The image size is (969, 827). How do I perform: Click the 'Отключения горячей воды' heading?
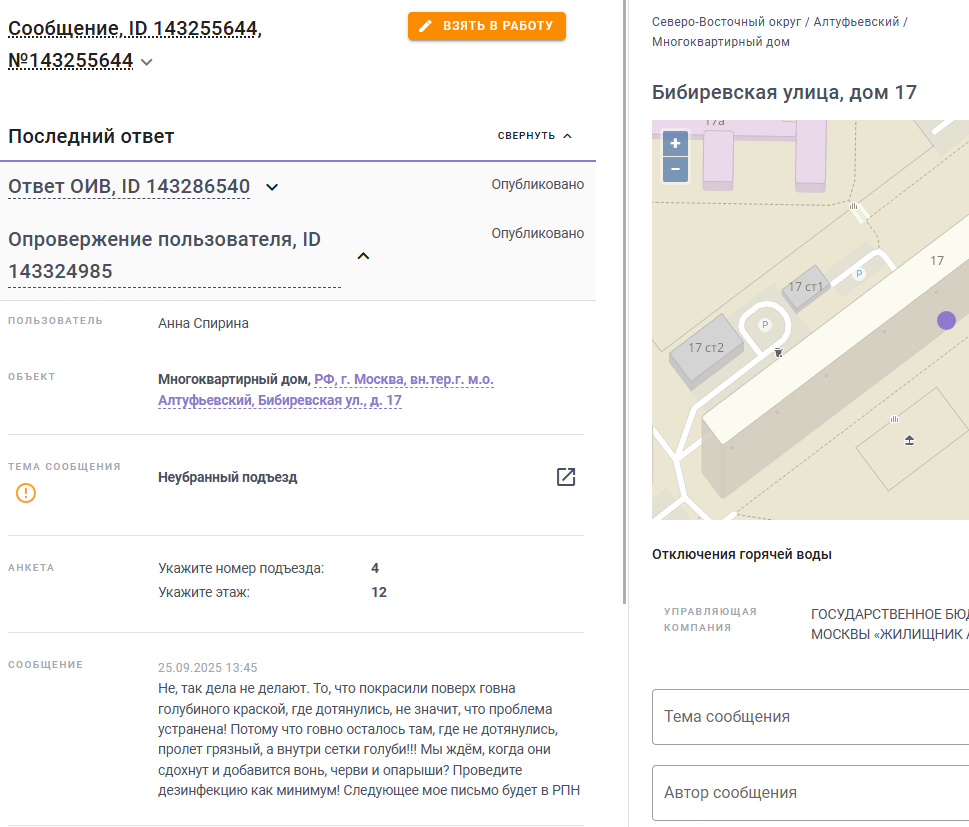742,554
